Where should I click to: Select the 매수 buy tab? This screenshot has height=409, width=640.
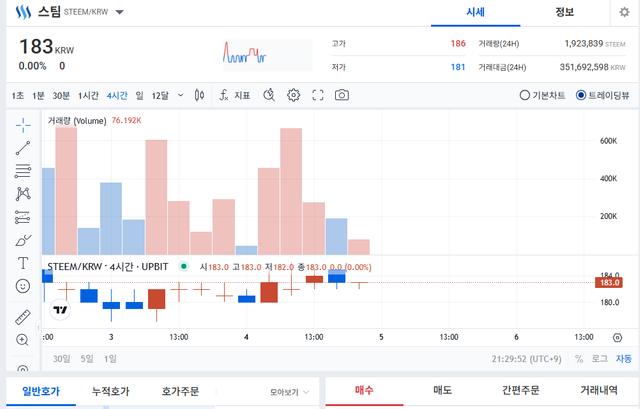pos(364,390)
